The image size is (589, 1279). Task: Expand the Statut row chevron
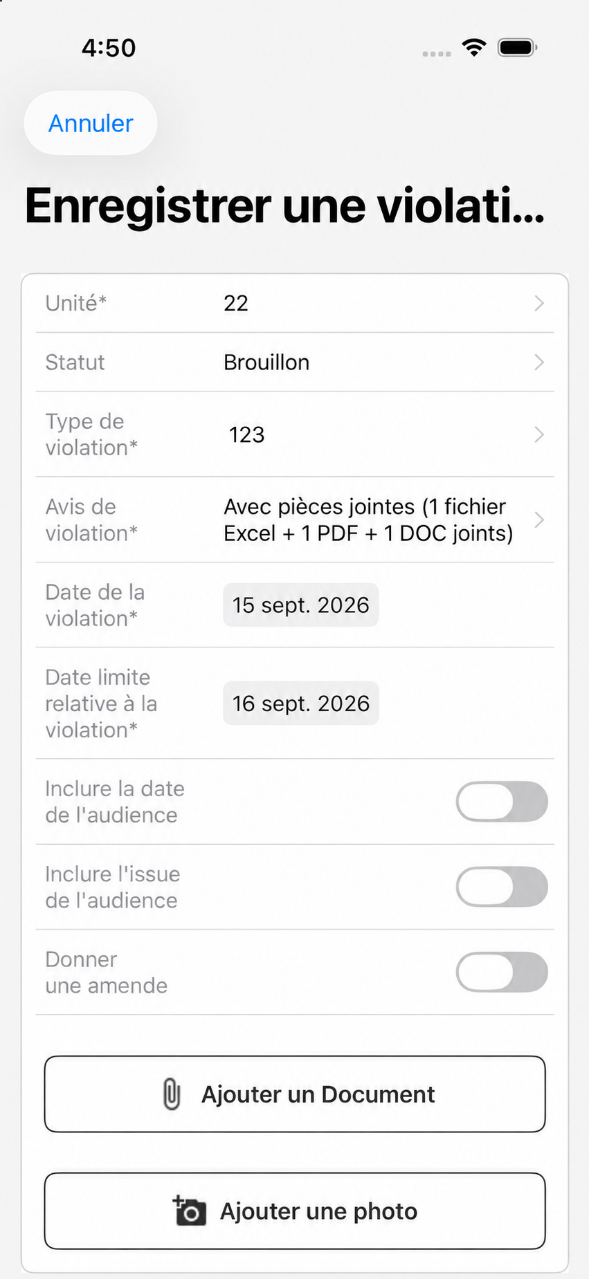(x=539, y=362)
